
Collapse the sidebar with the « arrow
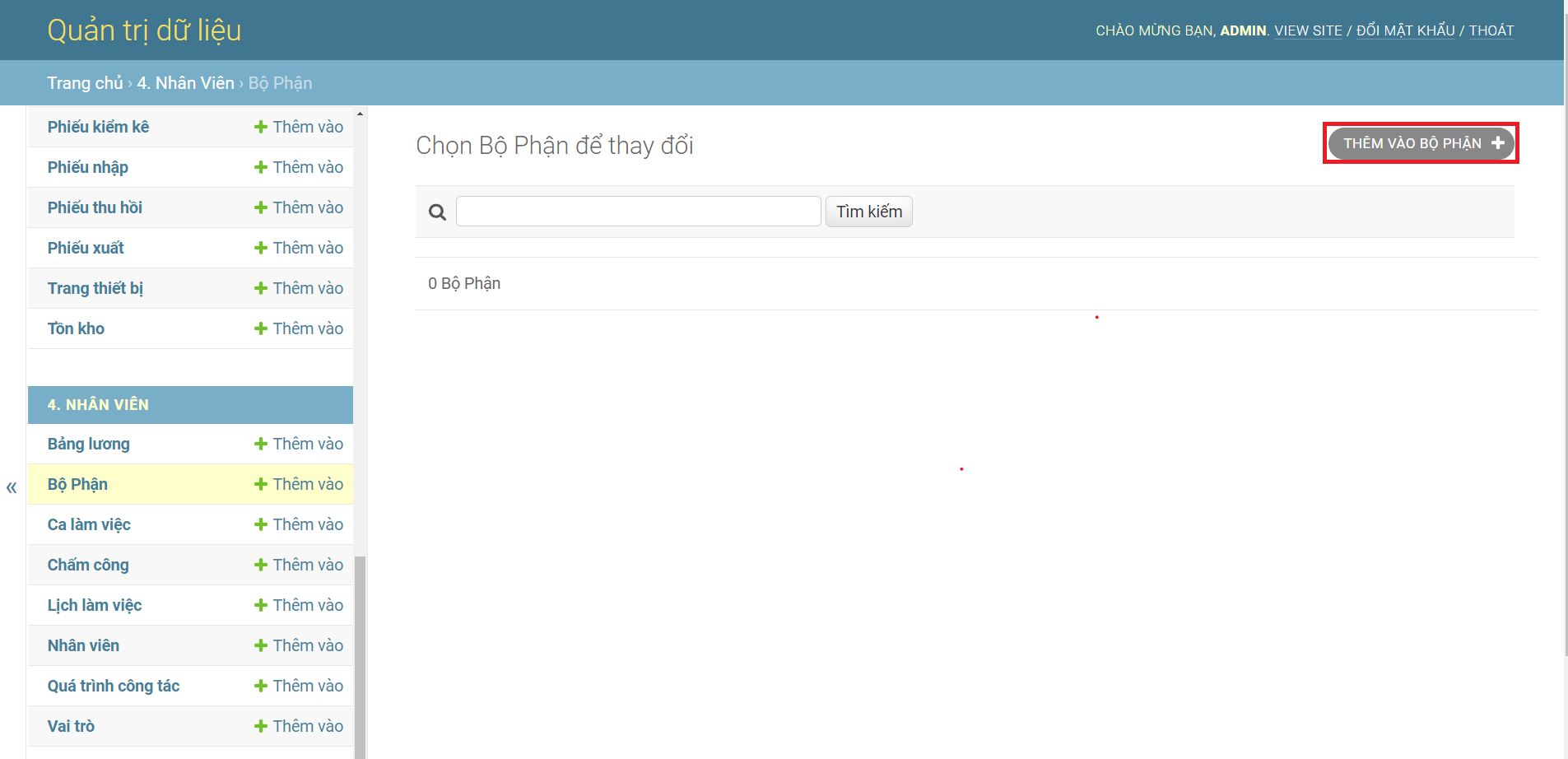tap(12, 487)
